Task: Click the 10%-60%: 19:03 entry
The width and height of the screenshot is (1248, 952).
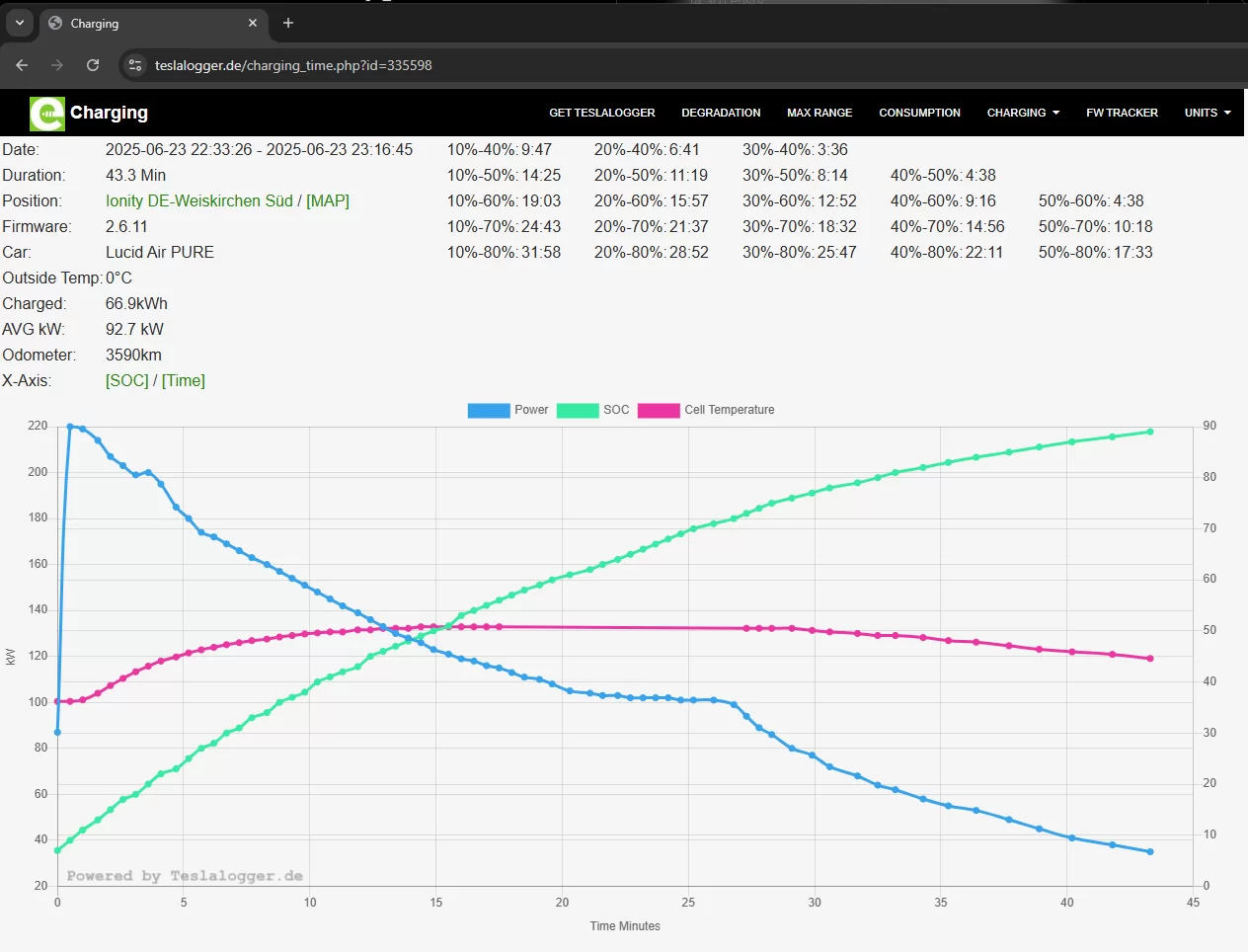Action: (504, 200)
